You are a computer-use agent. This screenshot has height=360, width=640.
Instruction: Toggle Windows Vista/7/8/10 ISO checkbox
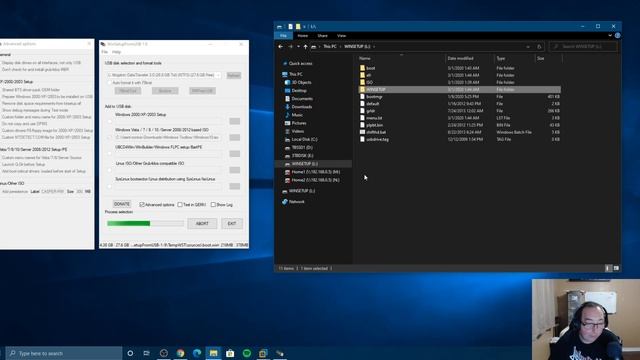click(x=109, y=138)
